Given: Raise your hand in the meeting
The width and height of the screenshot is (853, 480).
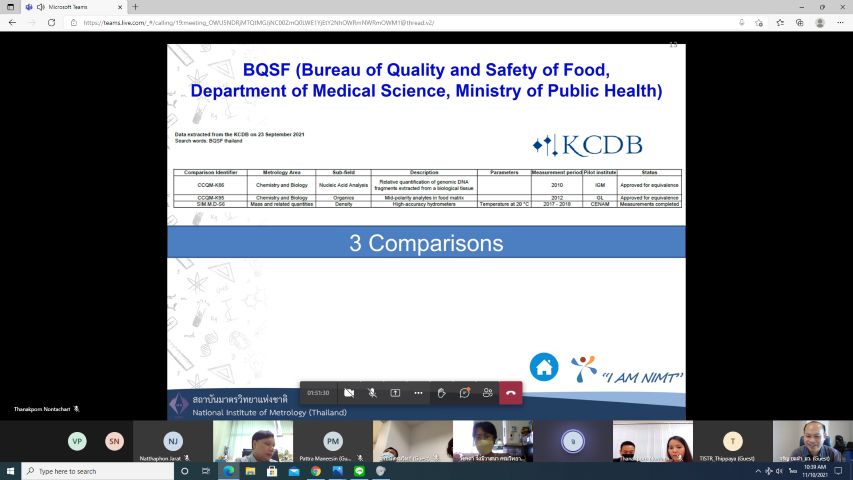Looking at the screenshot, I should point(441,393).
